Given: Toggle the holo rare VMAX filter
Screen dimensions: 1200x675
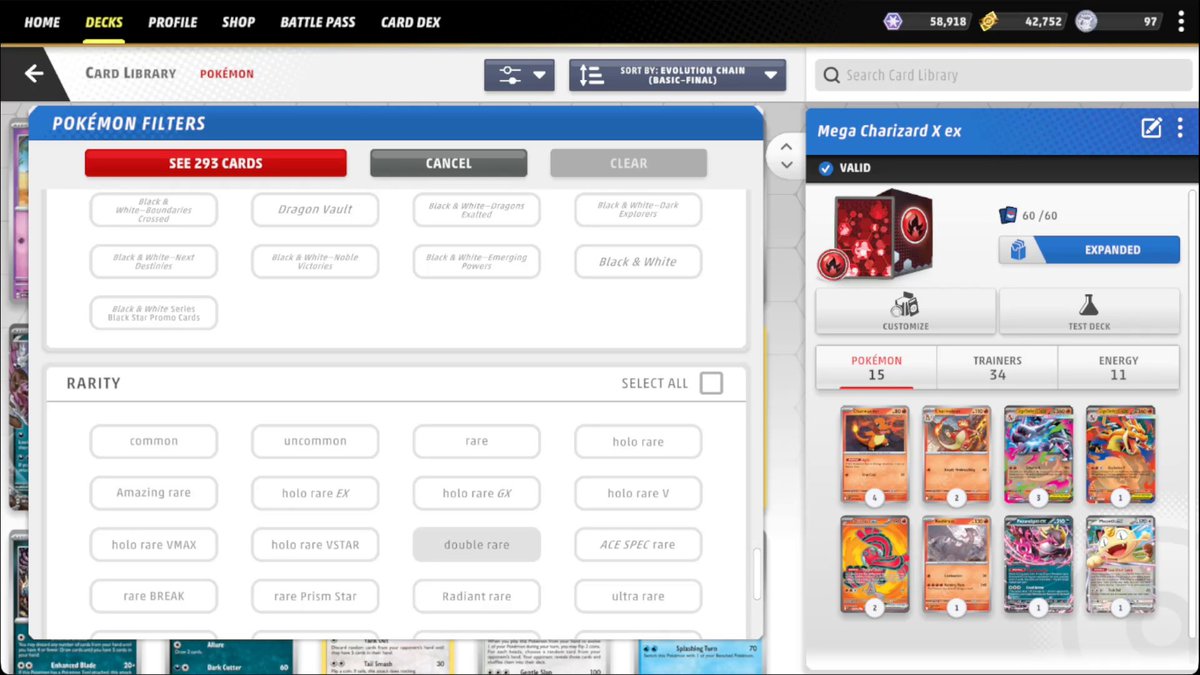Looking at the screenshot, I should (154, 545).
